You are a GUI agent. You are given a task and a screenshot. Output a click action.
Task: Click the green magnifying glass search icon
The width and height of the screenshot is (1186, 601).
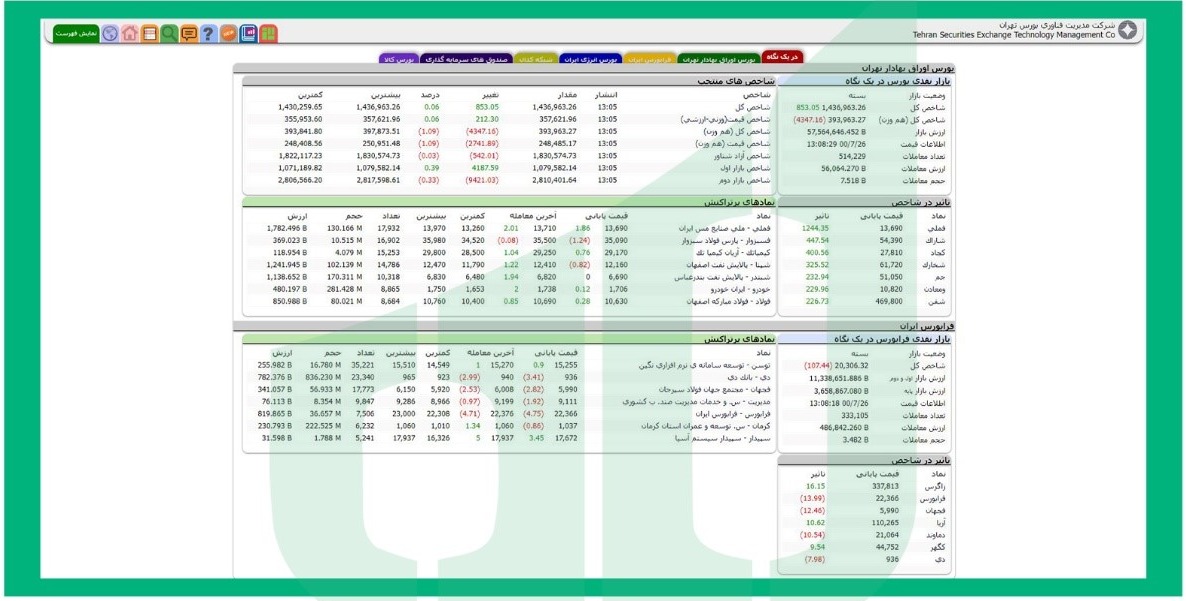tap(169, 33)
